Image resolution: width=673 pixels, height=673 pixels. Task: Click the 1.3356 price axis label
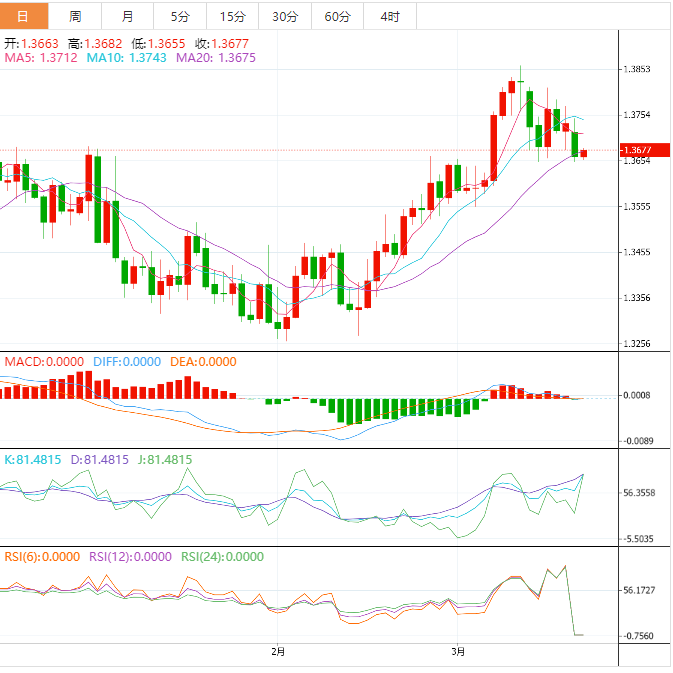click(x=637, y=297)
